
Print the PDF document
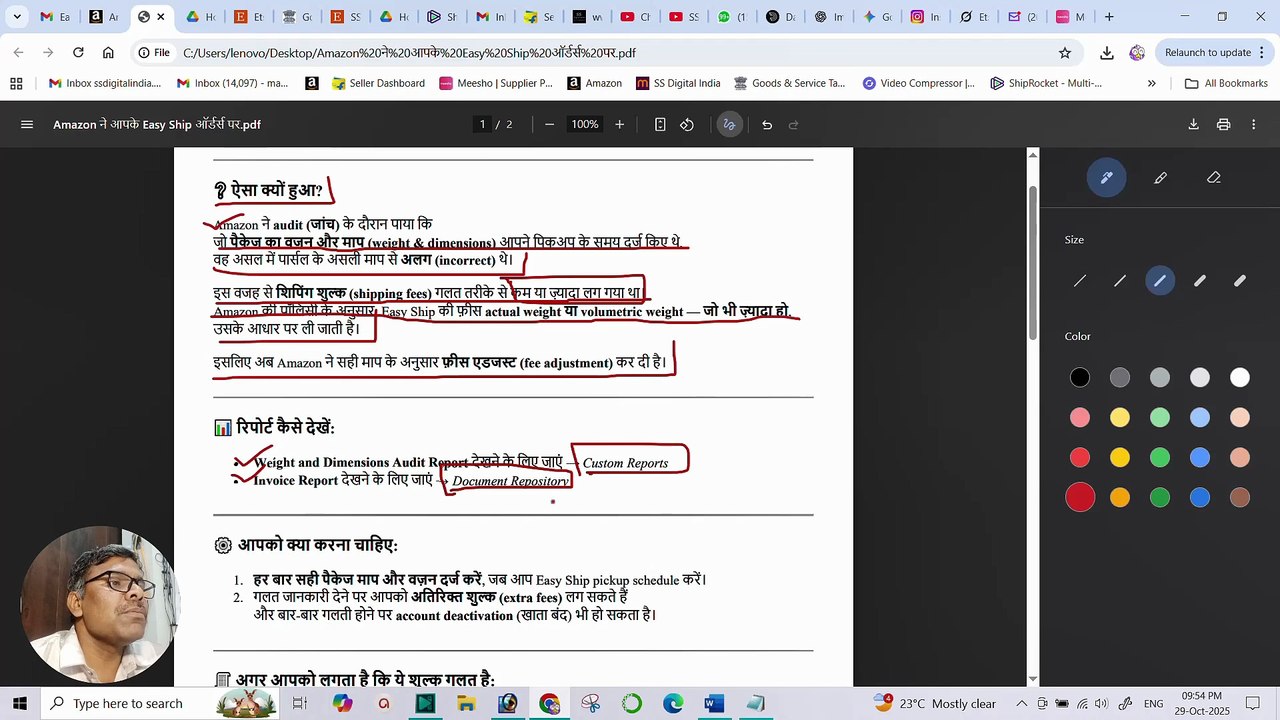point(1223,125)
